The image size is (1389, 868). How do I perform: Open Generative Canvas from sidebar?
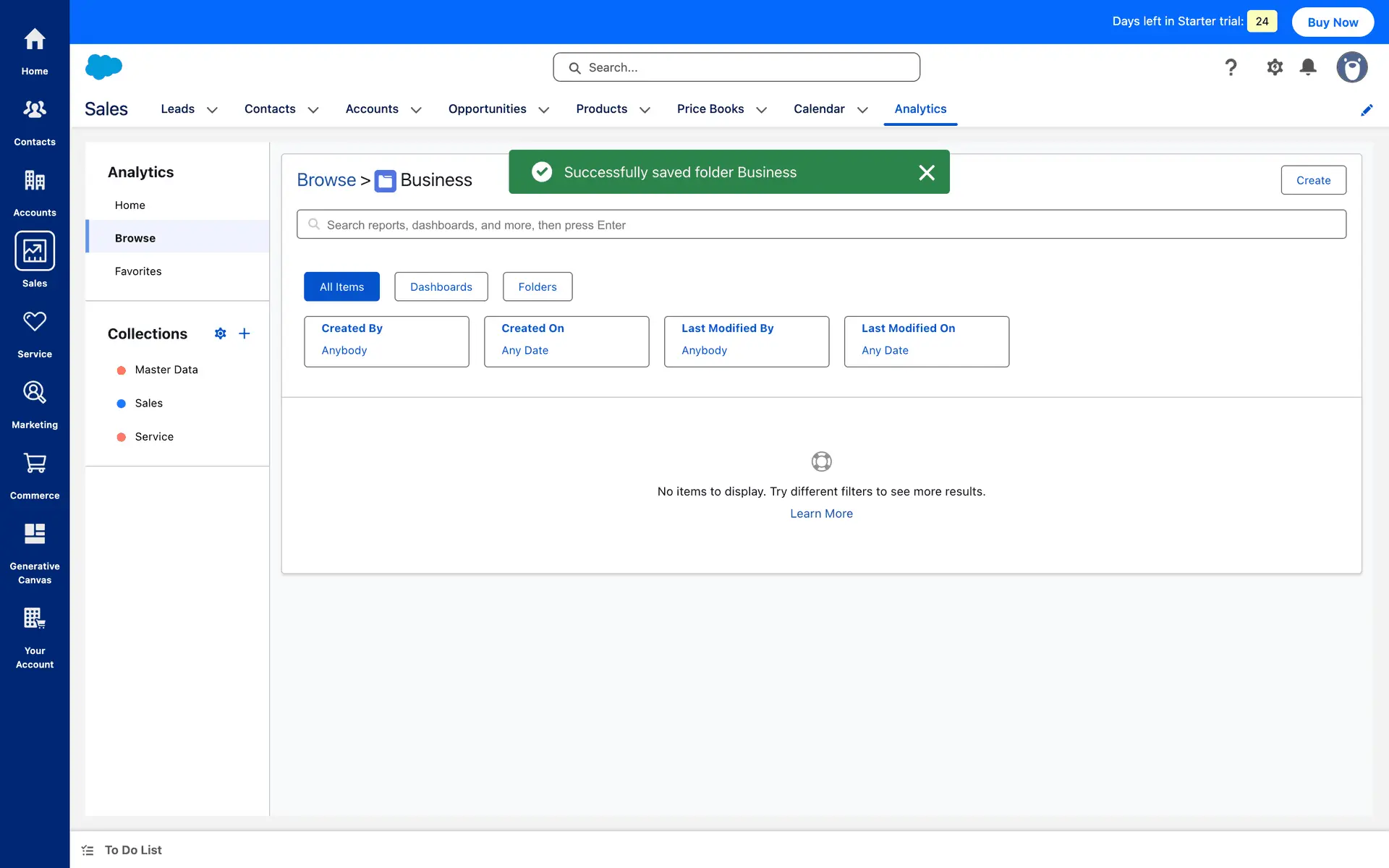pos(35,553)
